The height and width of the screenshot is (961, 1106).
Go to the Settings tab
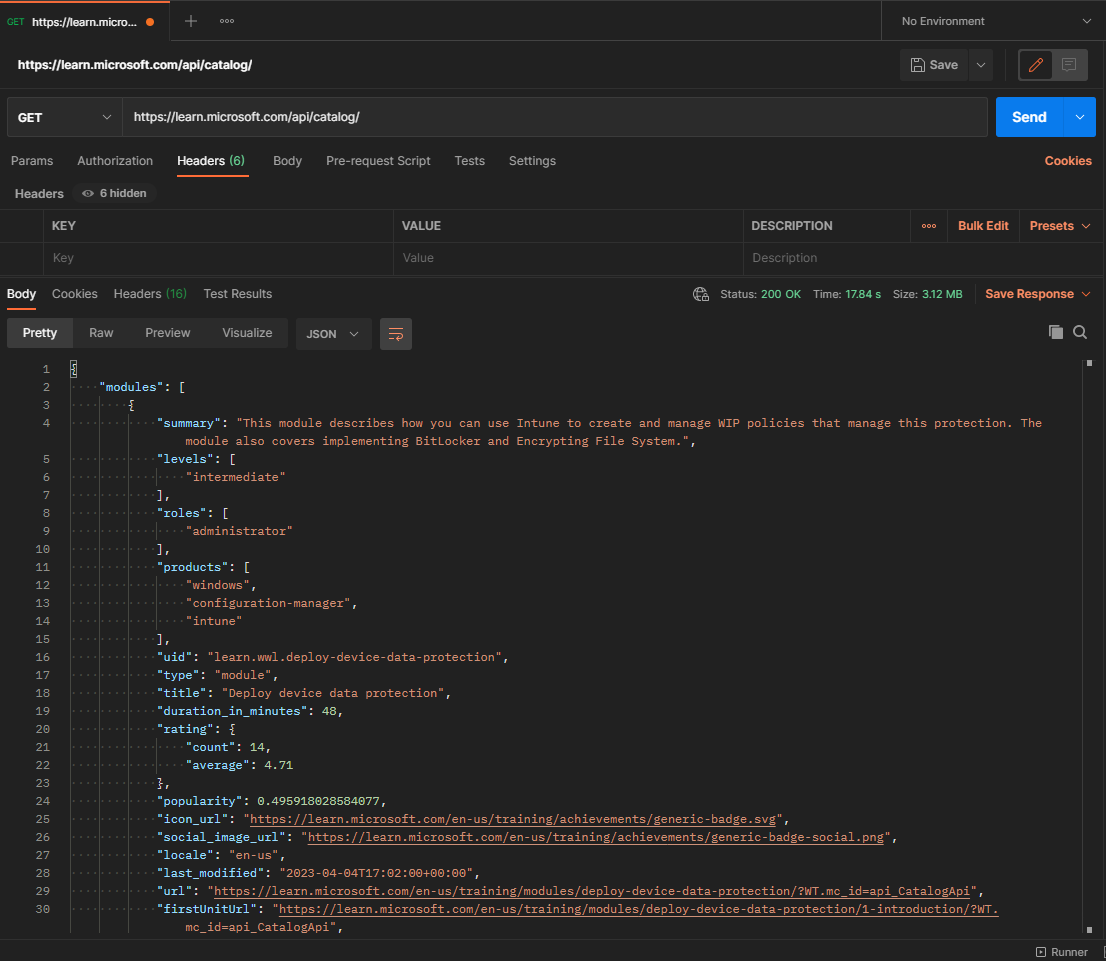532,161
